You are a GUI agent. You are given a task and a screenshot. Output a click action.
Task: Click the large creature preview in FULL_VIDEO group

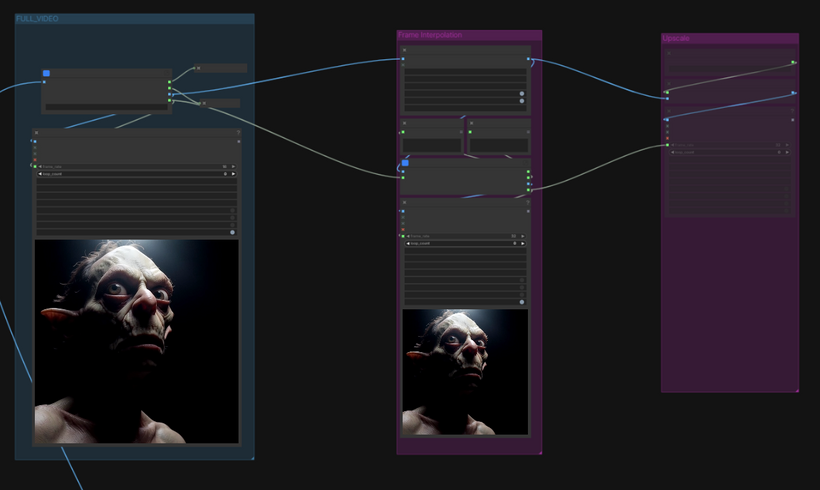coord(136,340)
